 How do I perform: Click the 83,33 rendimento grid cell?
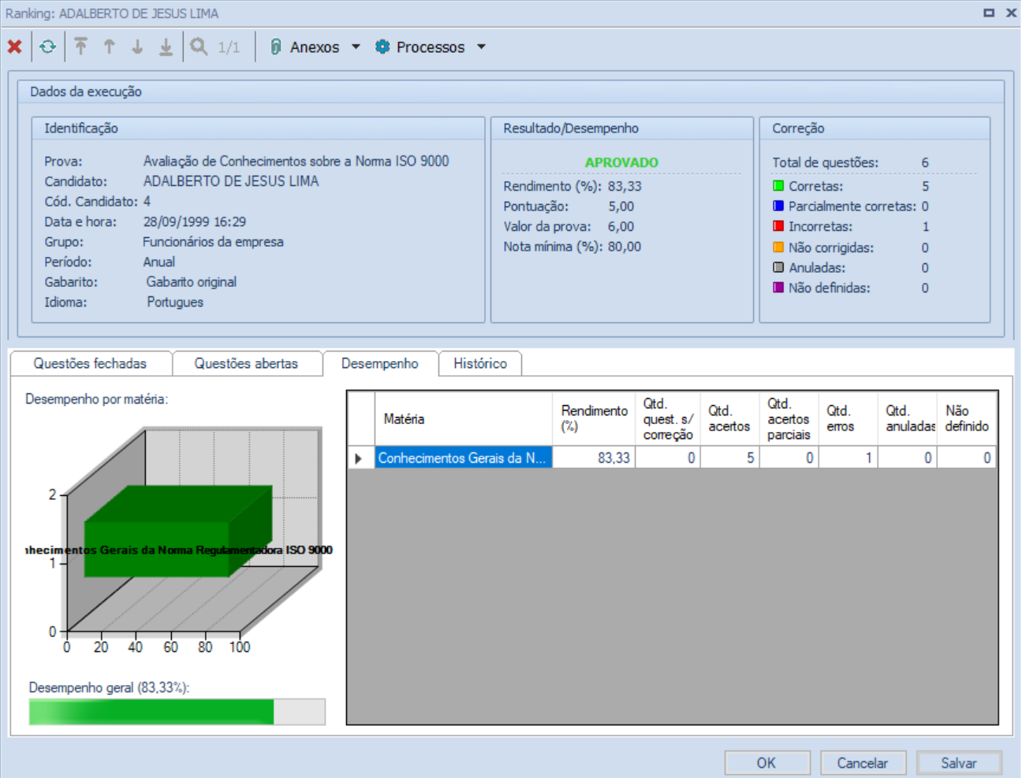594,458
